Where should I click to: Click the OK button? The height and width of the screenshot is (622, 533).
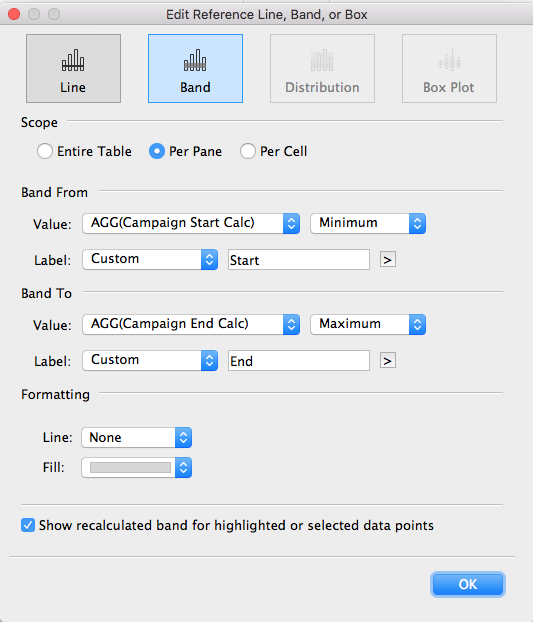[468, 584]
